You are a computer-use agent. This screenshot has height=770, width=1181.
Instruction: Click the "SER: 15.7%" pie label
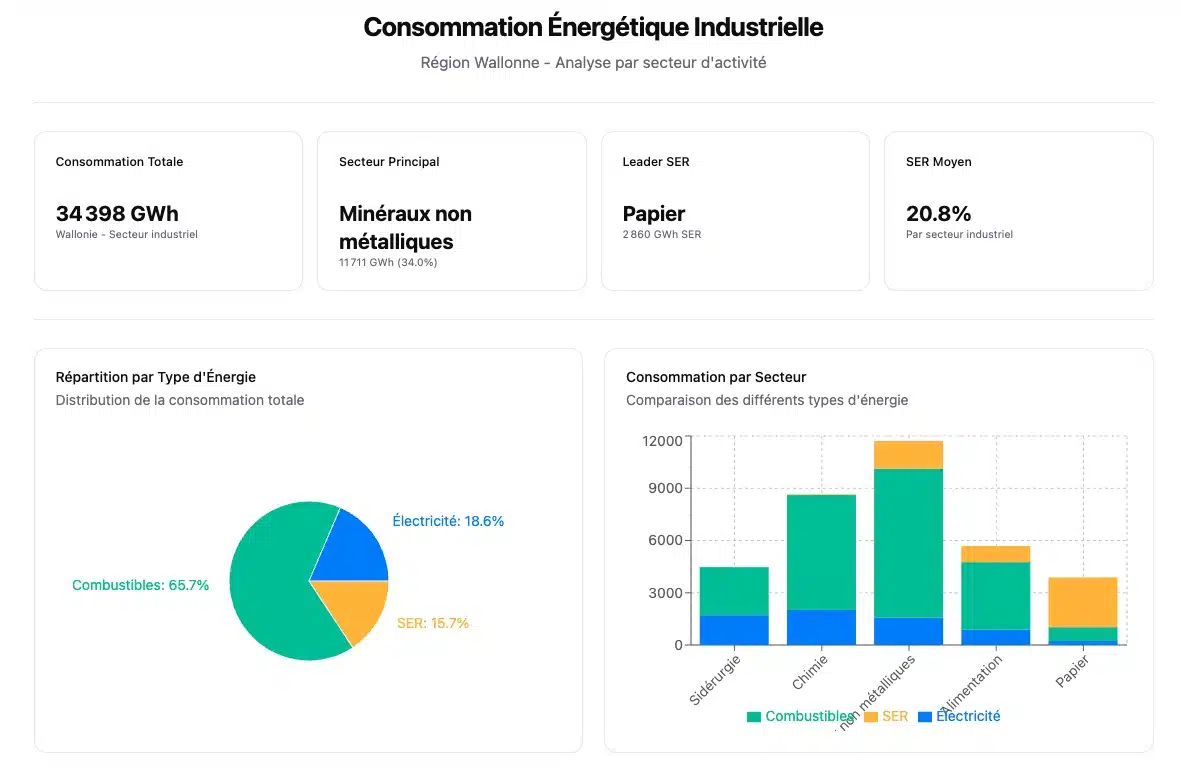(x=433, y=623)
